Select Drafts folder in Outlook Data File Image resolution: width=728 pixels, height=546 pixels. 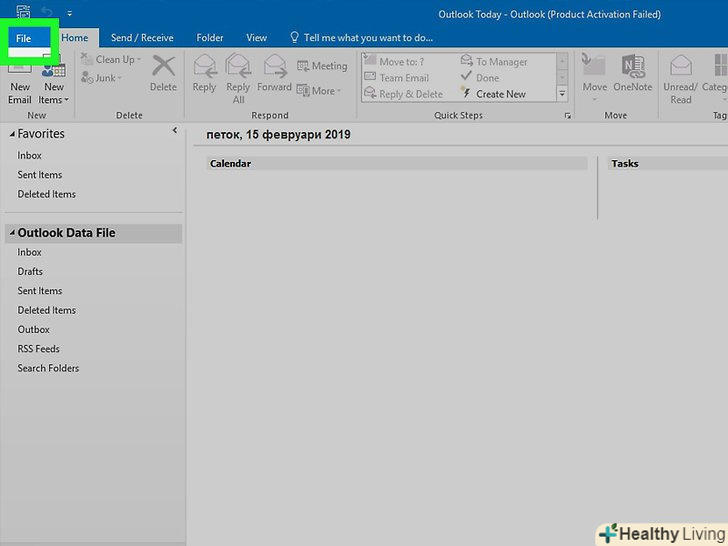coord(30,272)
